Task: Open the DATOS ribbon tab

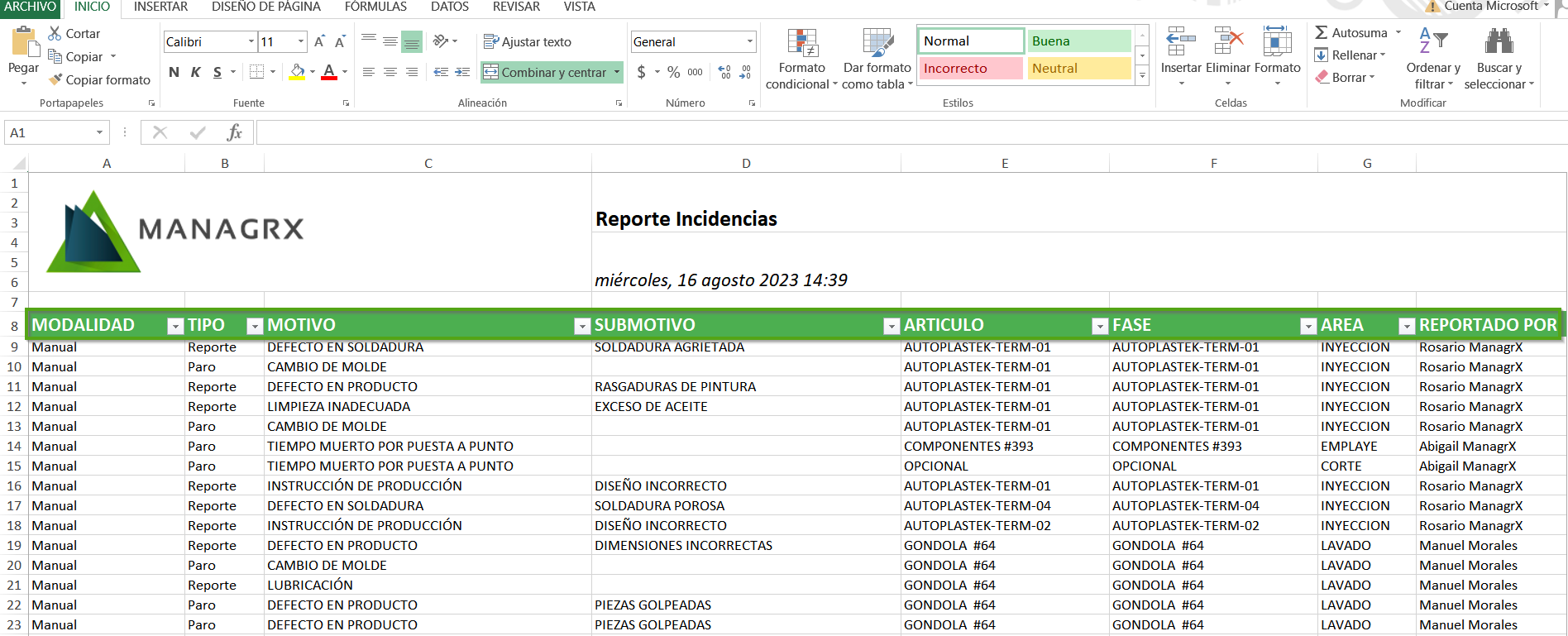Action: point(449,7)
